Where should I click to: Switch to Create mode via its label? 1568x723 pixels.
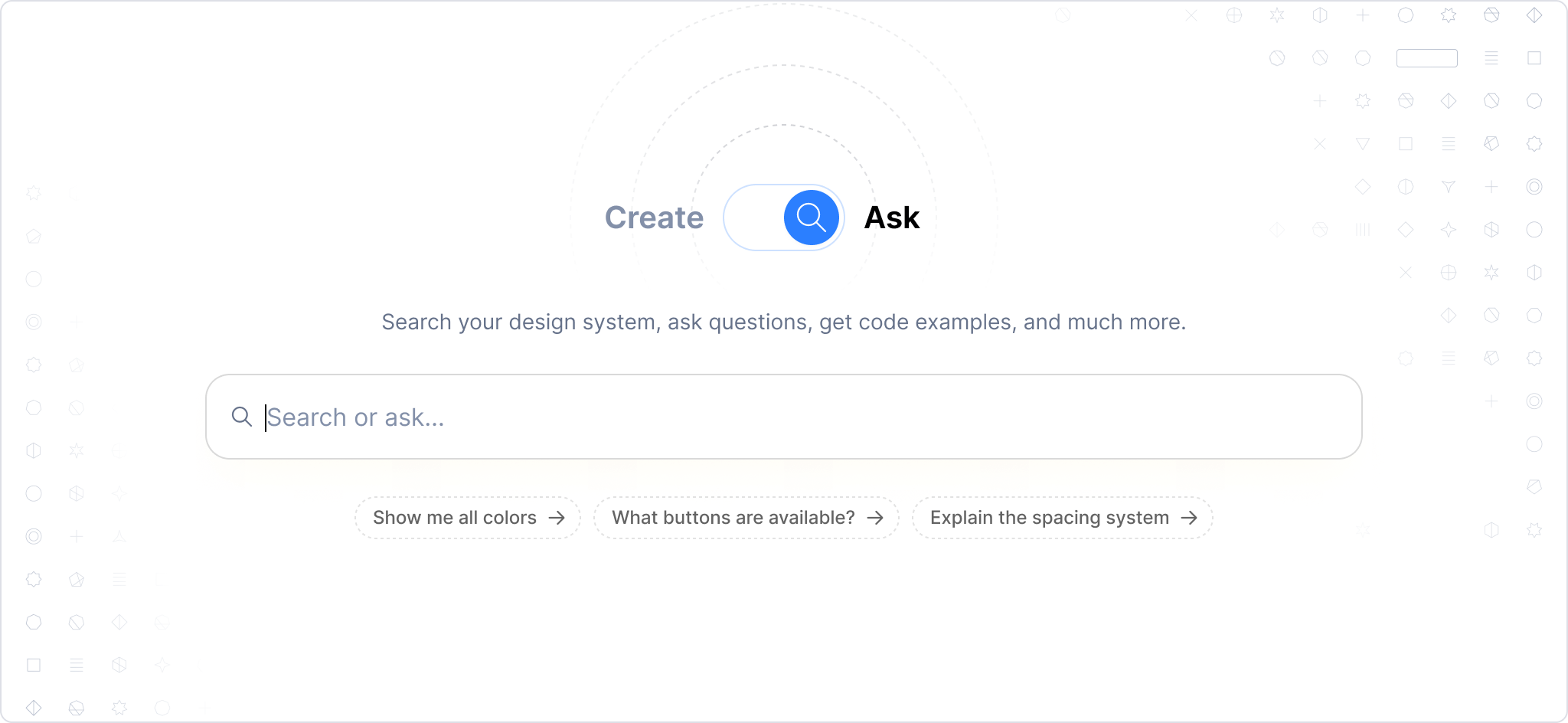coord(654,218)
